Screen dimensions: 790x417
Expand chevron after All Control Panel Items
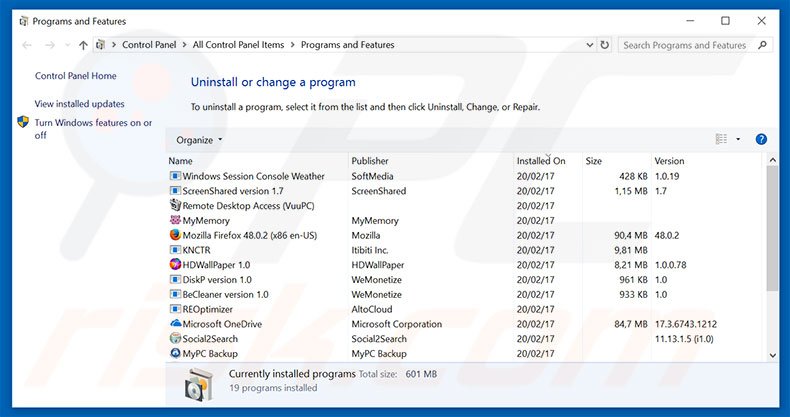click(x=293, y=45)
